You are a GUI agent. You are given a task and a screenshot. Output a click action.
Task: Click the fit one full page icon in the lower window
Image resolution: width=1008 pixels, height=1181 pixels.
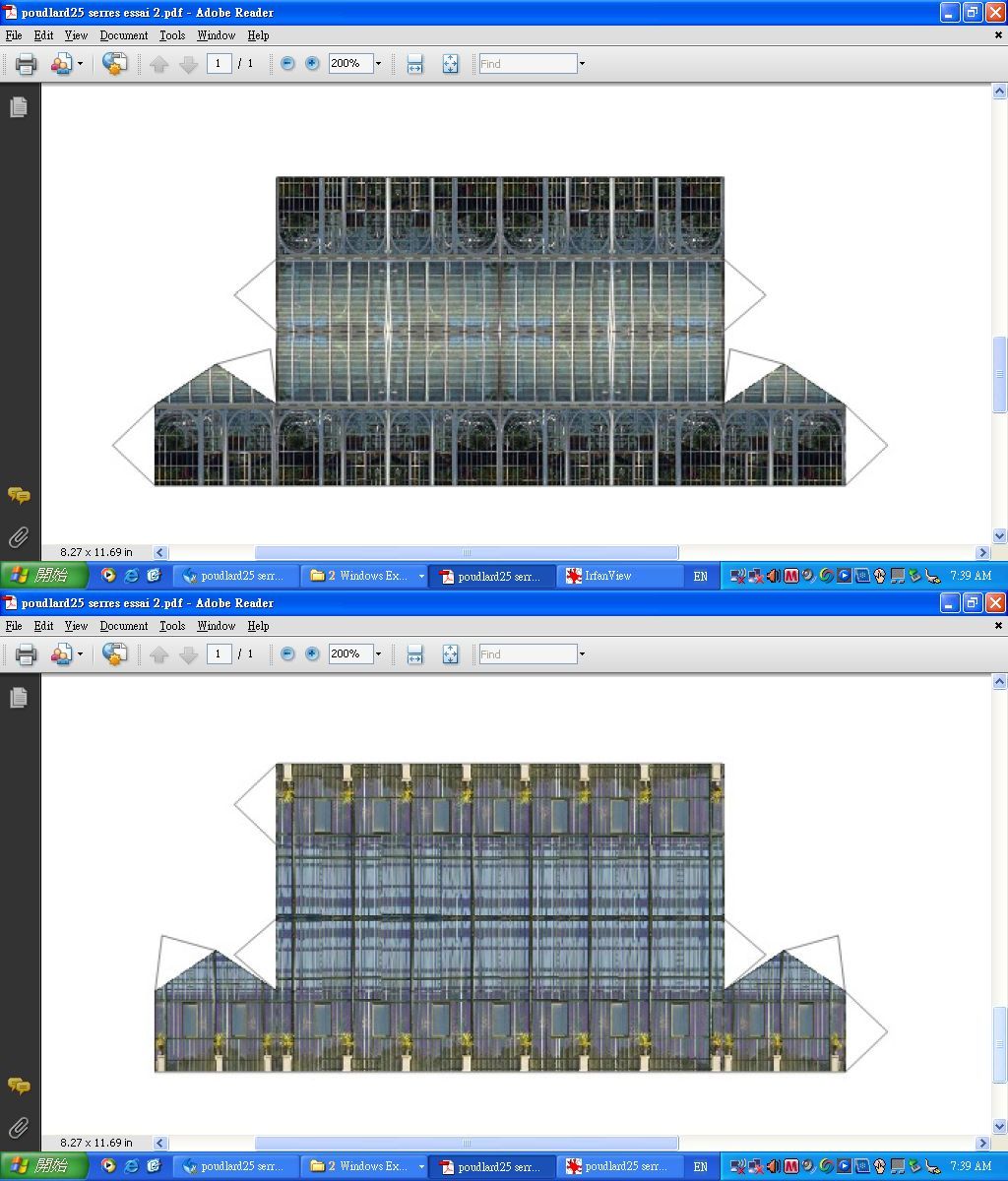(450, 654)
